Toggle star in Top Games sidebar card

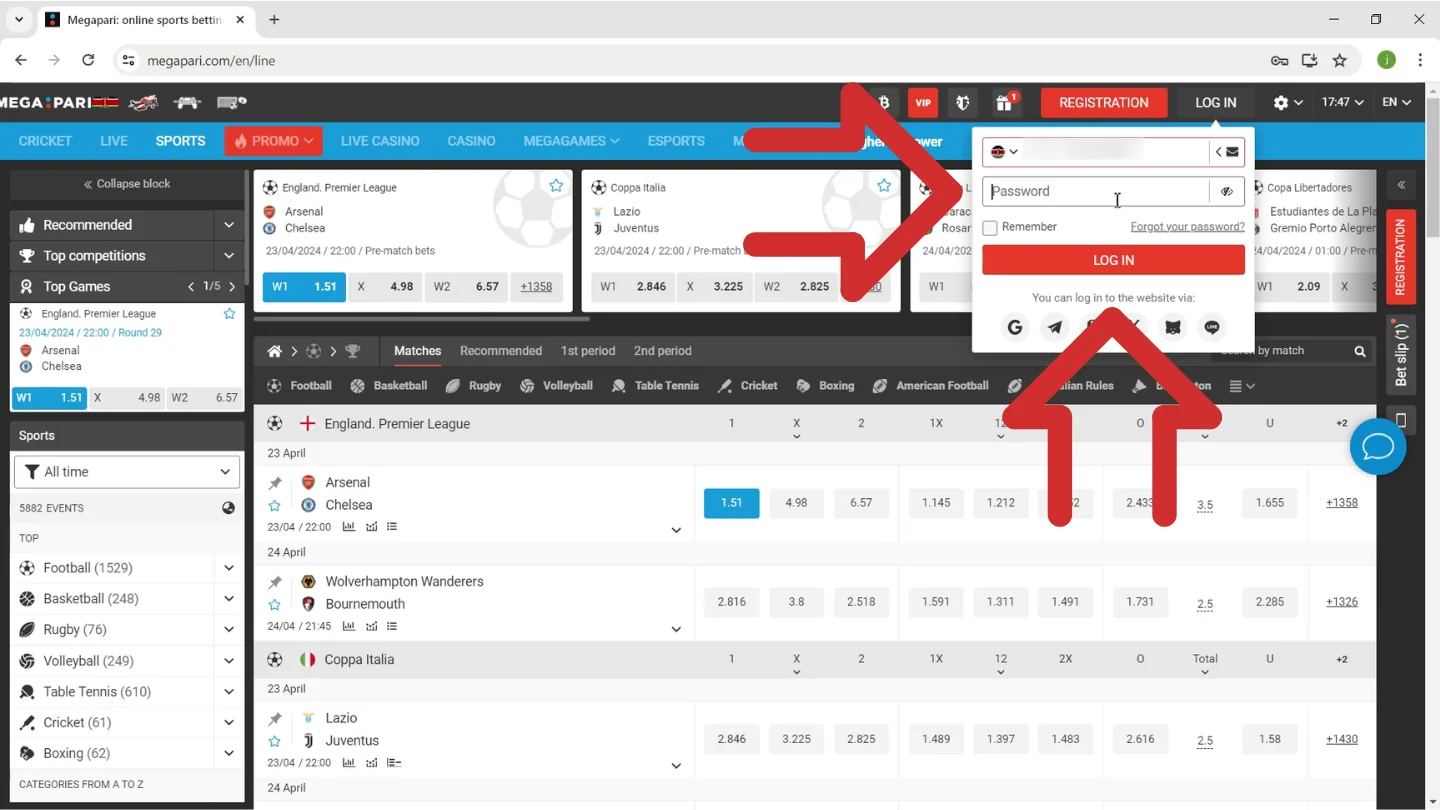[229, 314]
